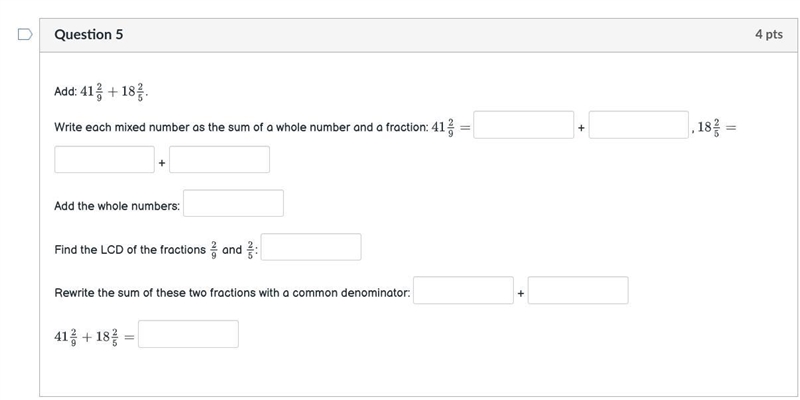Image resolution: width=800 pixels, height=400 pixels.
Task: Select second common denominator fraction box
Action: coord(578,290)
